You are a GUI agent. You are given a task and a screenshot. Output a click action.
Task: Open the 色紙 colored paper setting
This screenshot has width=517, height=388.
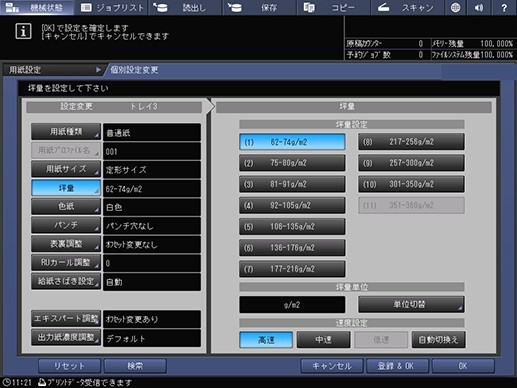pyautogui.click(x=66, y=206)
